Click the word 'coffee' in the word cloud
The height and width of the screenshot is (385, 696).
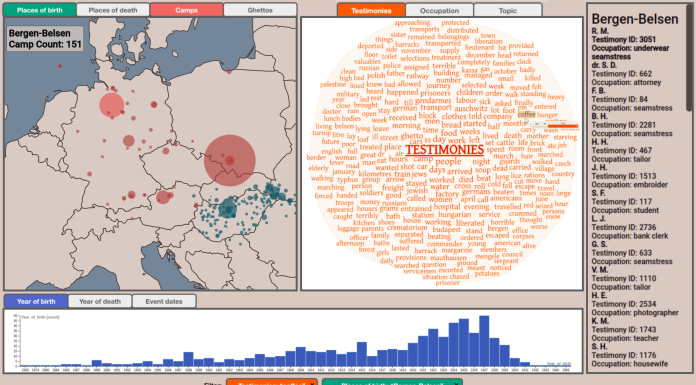pos(526,114)
